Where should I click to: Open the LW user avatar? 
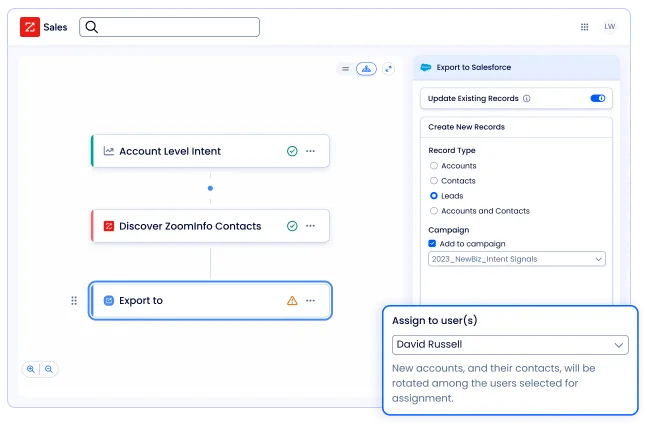[x=609, y=27]
